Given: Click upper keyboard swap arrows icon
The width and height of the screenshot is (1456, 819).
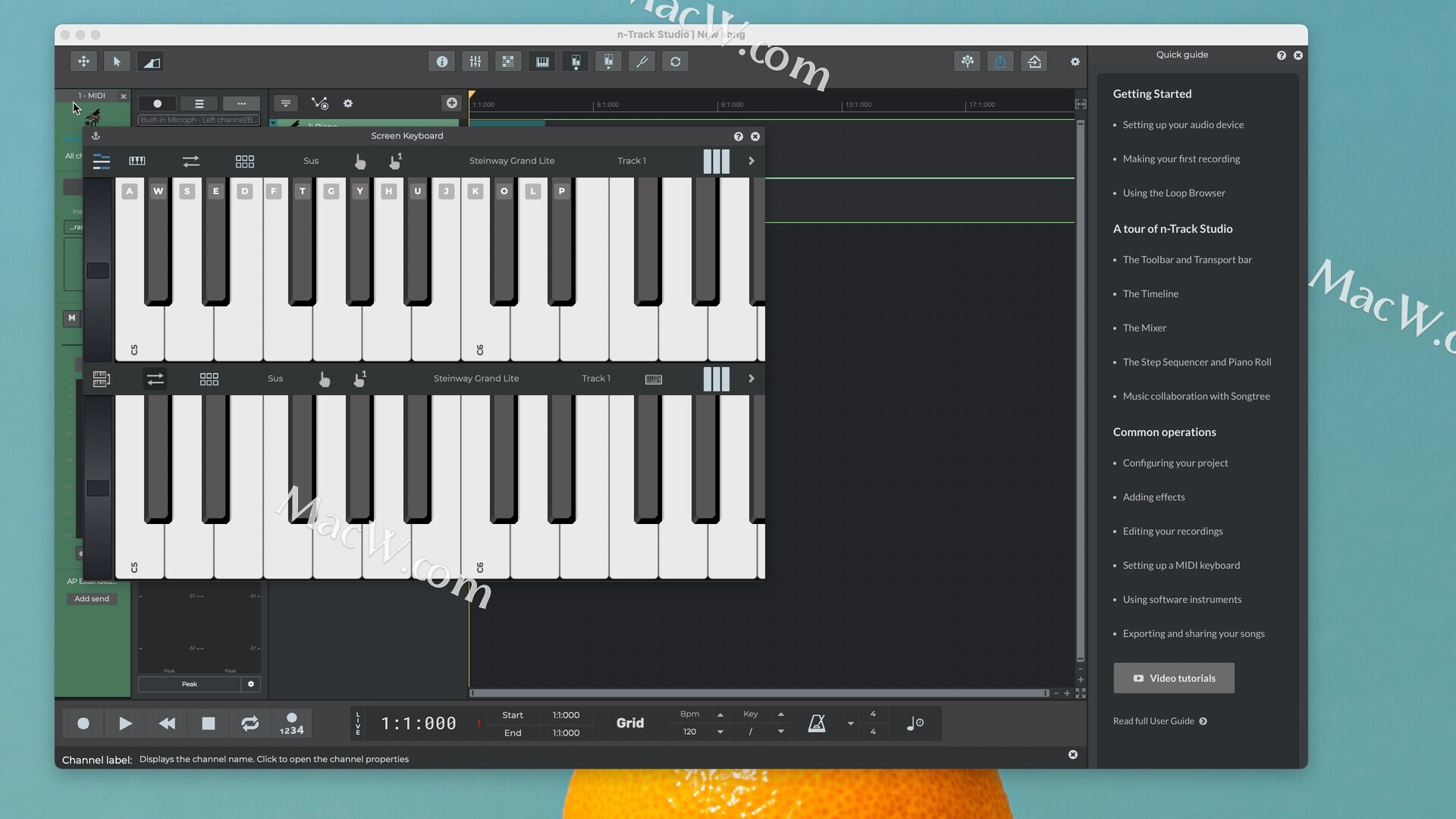Looking at the screenshot, I should pos(191,161).
